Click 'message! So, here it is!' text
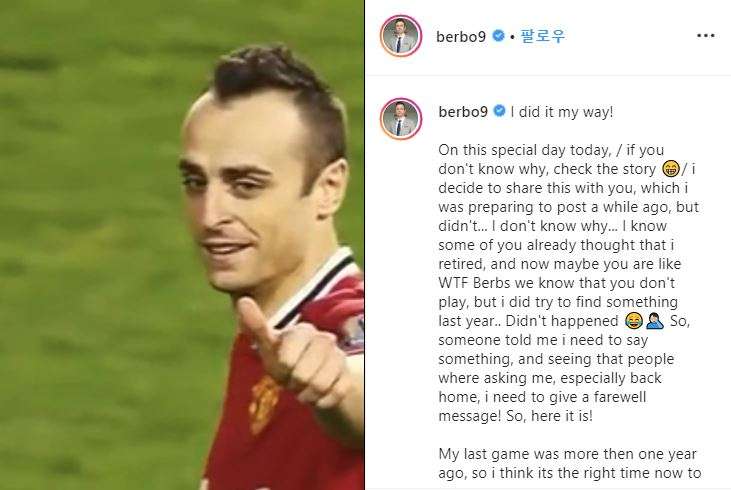The image size is (731, 490). (516, 415)
